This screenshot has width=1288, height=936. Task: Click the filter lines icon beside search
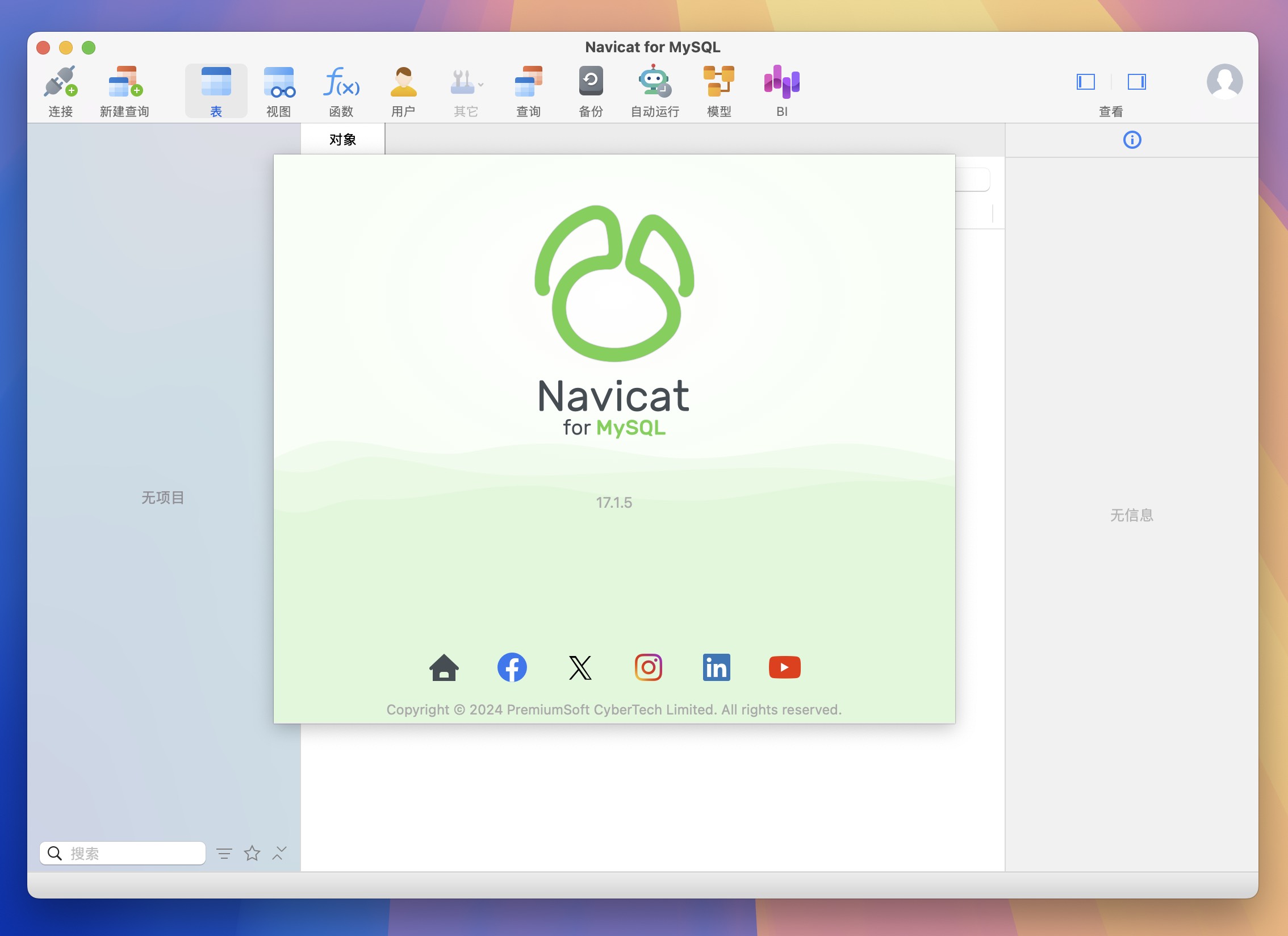point(224,853)
